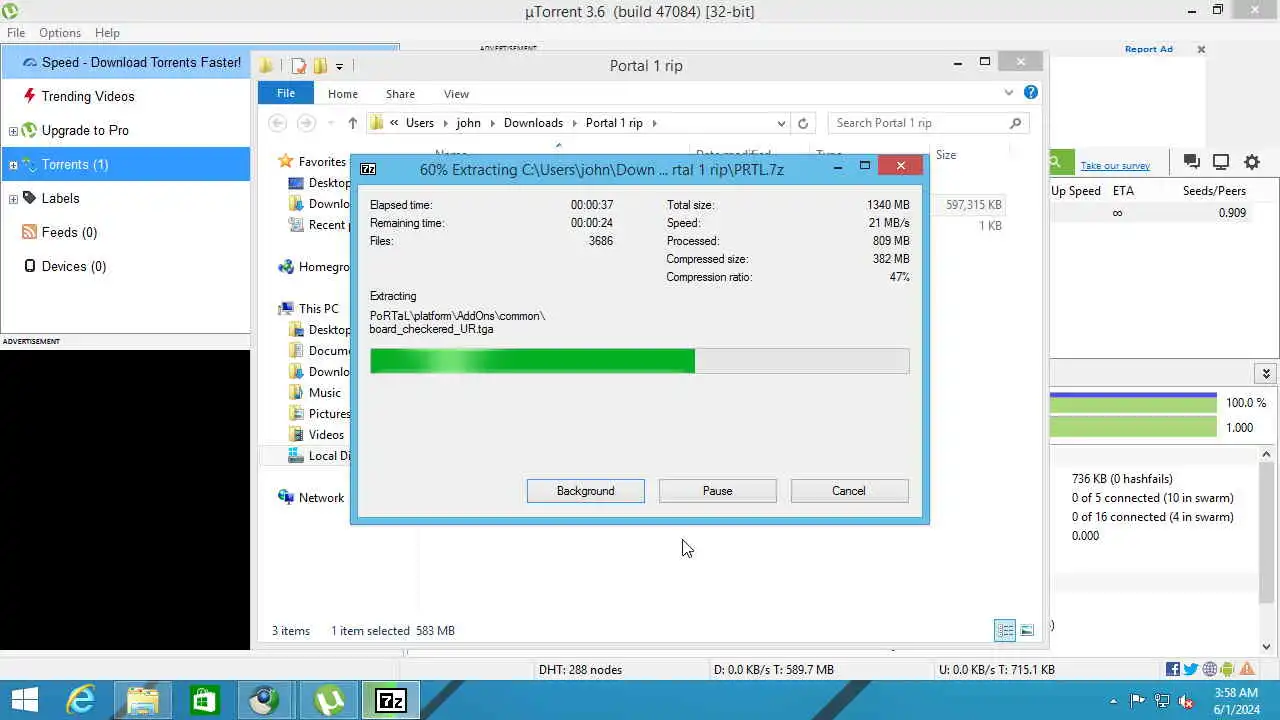Expand the Explorer ribbon chevron
Image resolution: width=1280 pixels, height=720 pixels.
[1008, 93]
